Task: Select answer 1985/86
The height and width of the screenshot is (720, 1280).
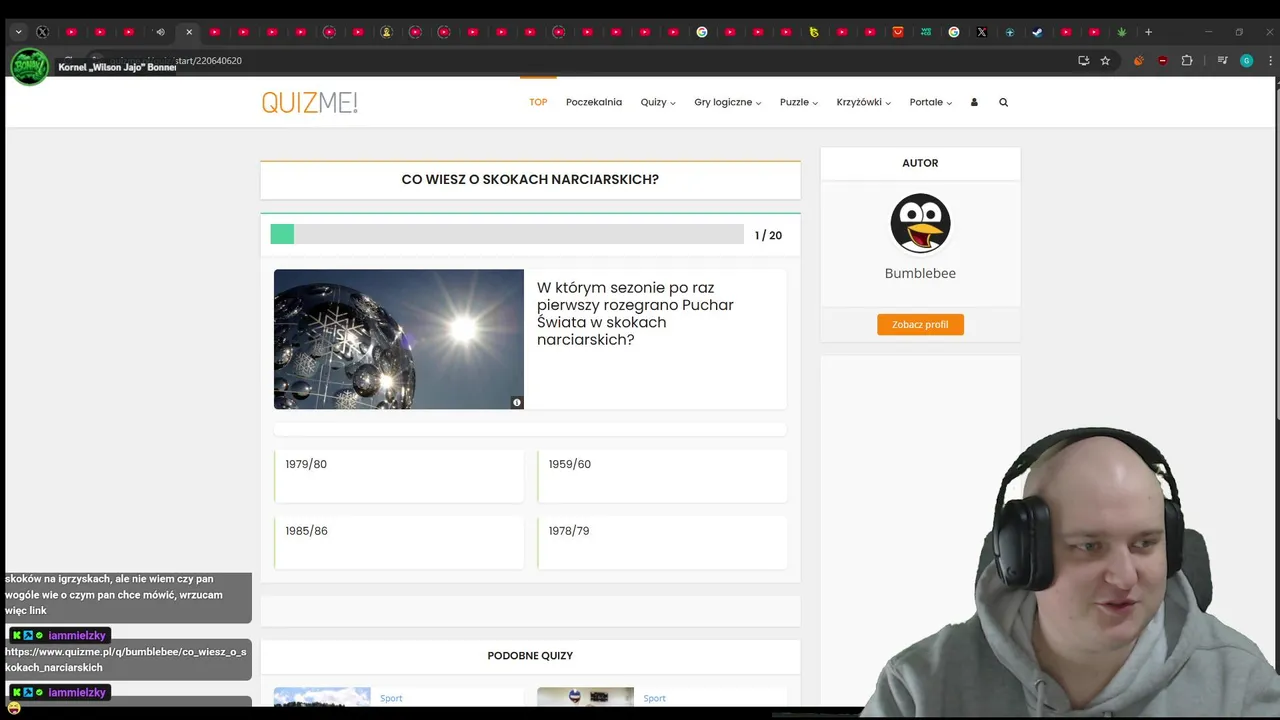Action: click(x=398, y=542)
